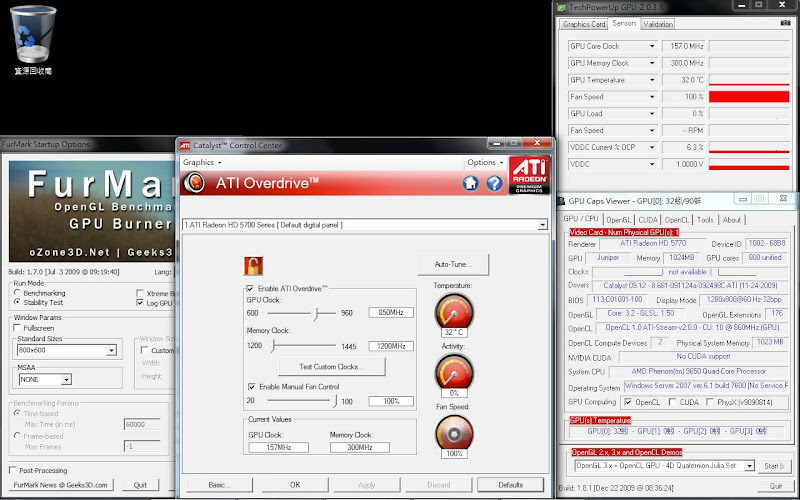Toggle FurMark Fullscreen checkbox
This screenshot has height=500, width=800.
point(17,328)
